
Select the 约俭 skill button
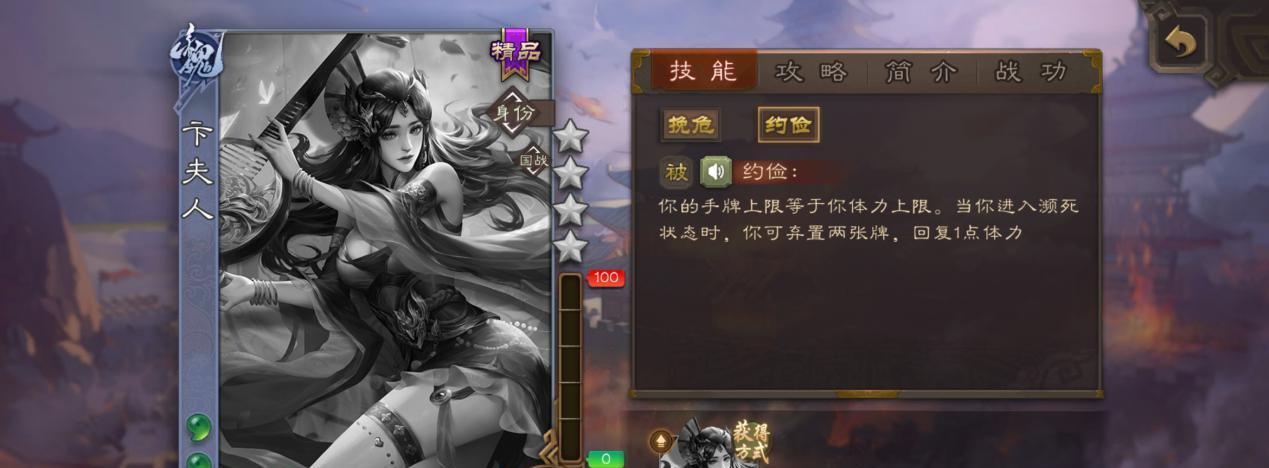pyautogui.click(x=788, y=125)
